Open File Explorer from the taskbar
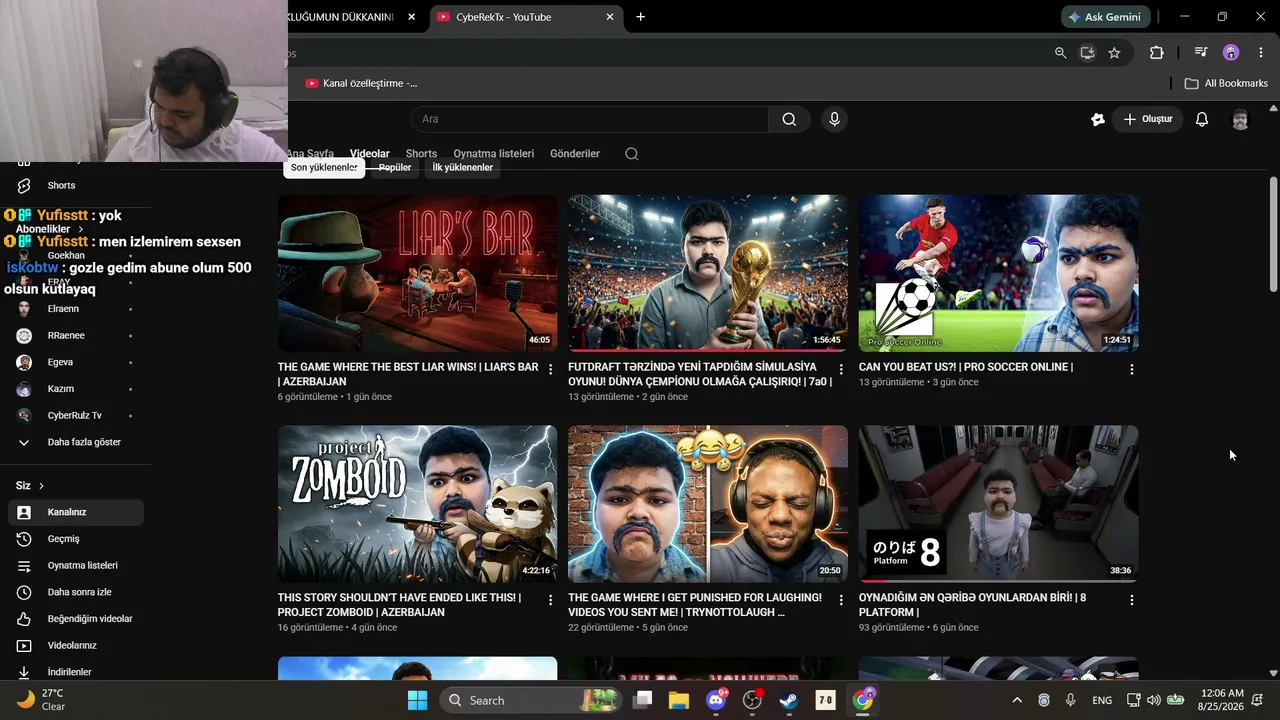This screenshot has height=720, width=1280. pos(679,700)
